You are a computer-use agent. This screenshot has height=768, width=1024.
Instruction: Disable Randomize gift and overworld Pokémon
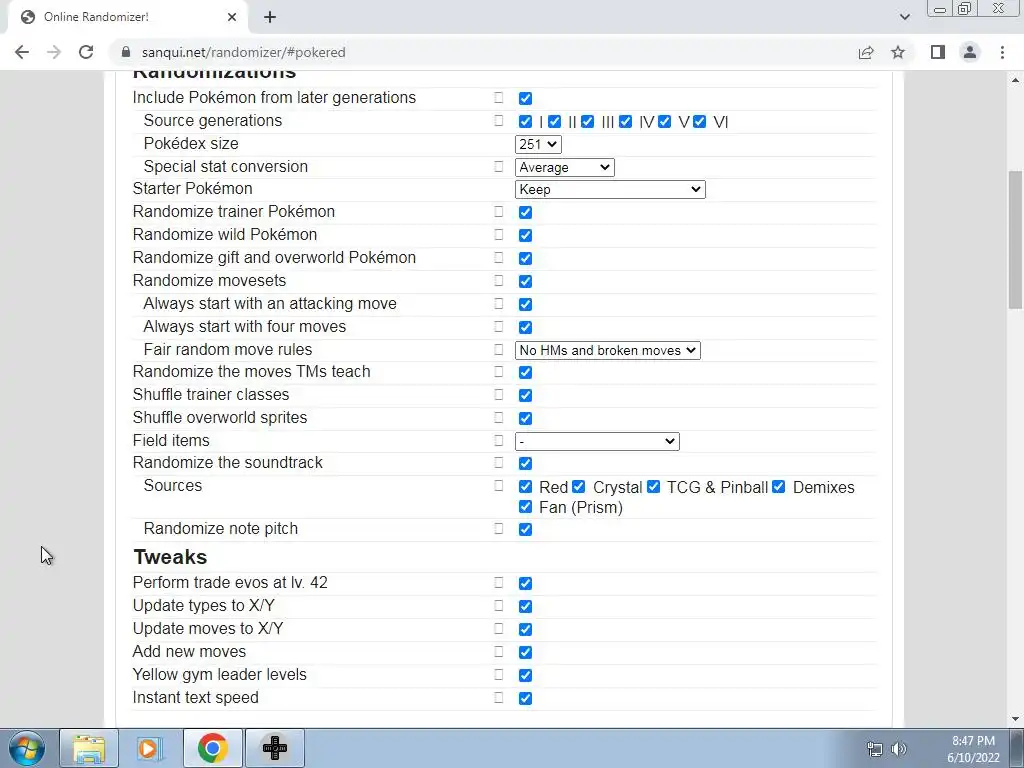525,259
